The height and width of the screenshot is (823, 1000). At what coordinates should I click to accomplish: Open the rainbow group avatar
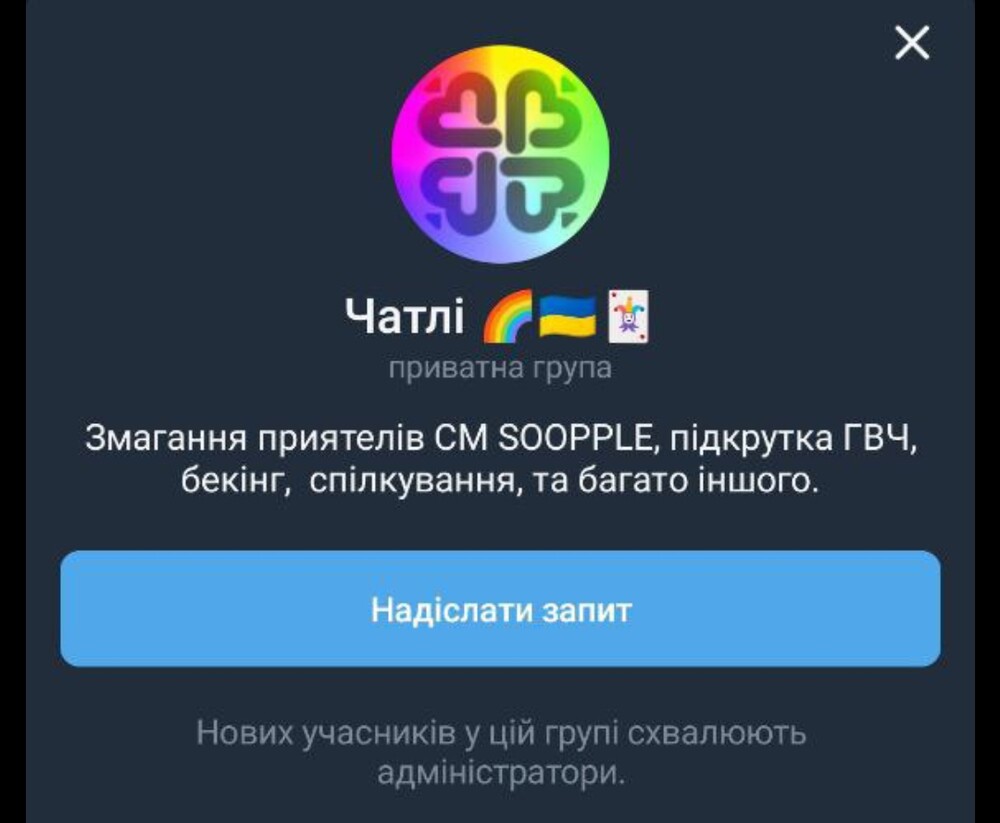pyautogui.click(x=501, y=154)
